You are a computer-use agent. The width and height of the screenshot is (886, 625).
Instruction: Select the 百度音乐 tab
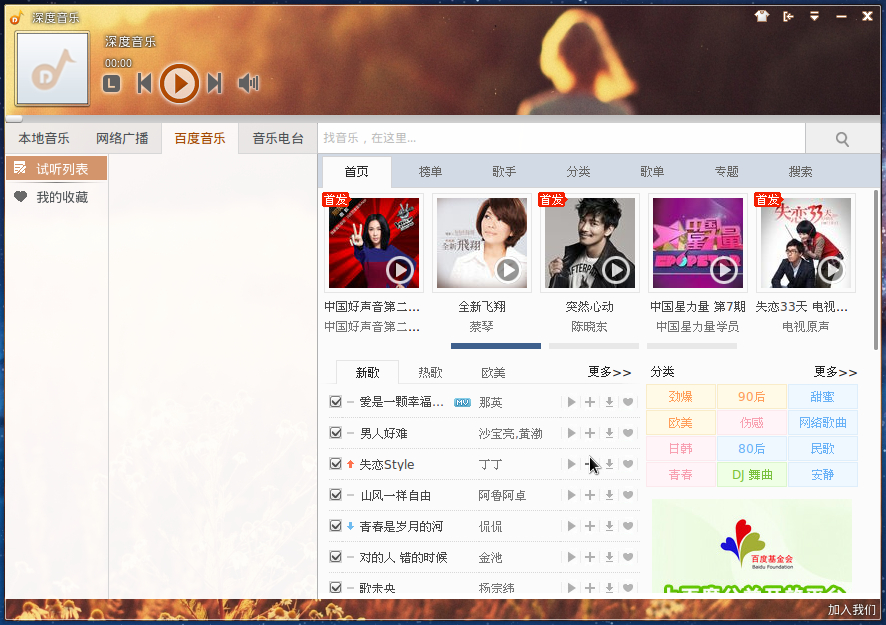[x=199, y=138]
